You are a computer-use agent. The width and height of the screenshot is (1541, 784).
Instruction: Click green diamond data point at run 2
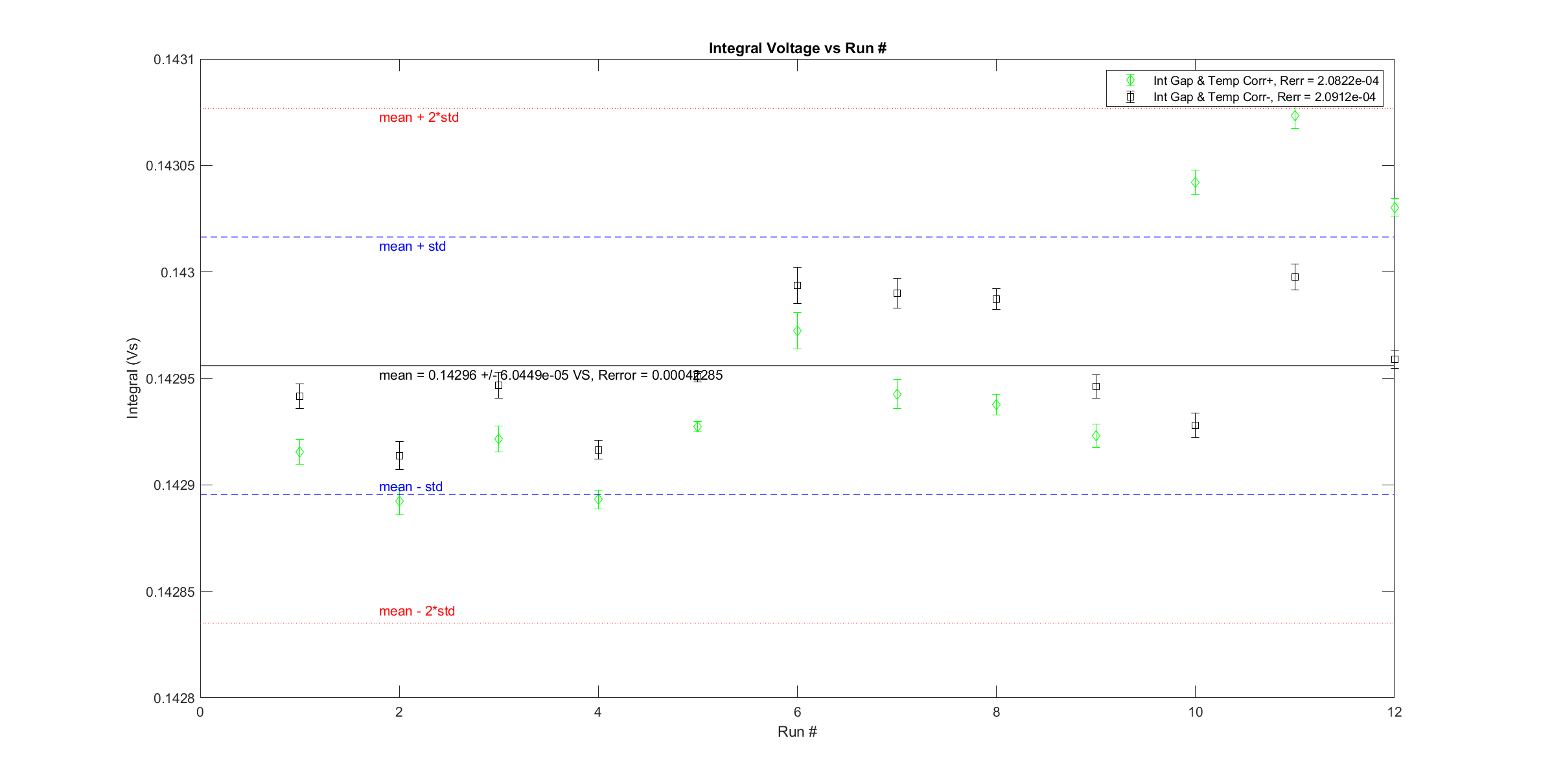click(x=399, y=502)
